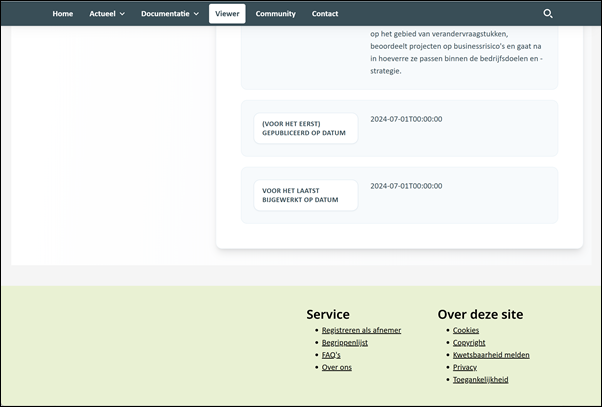Screen dimensions: 602x407
Task: Open the Cookies link
Action: click(466, 330)
